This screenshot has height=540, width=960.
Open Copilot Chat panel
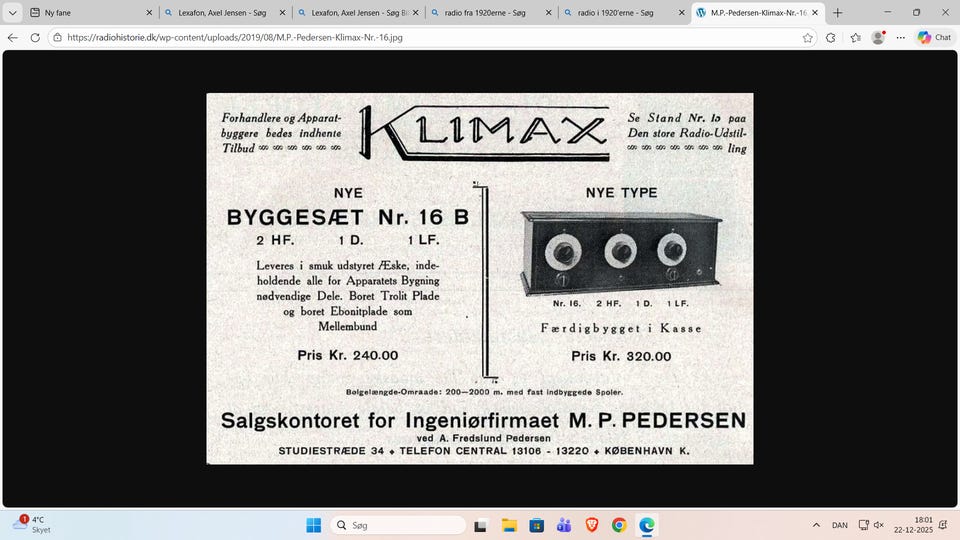click(934, 37)
